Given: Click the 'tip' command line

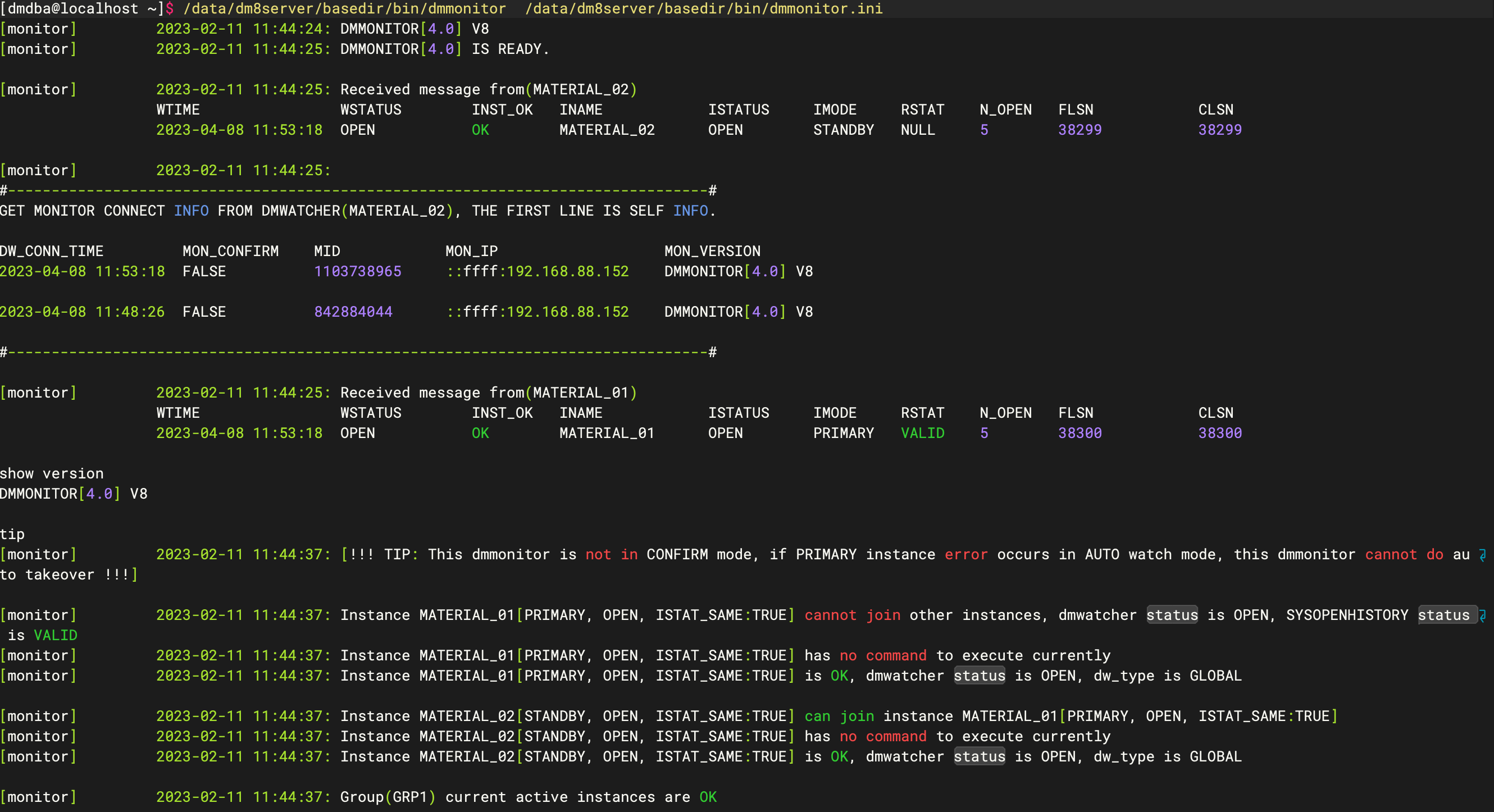Looking at the screenshot, I should [x=12, y=534].
